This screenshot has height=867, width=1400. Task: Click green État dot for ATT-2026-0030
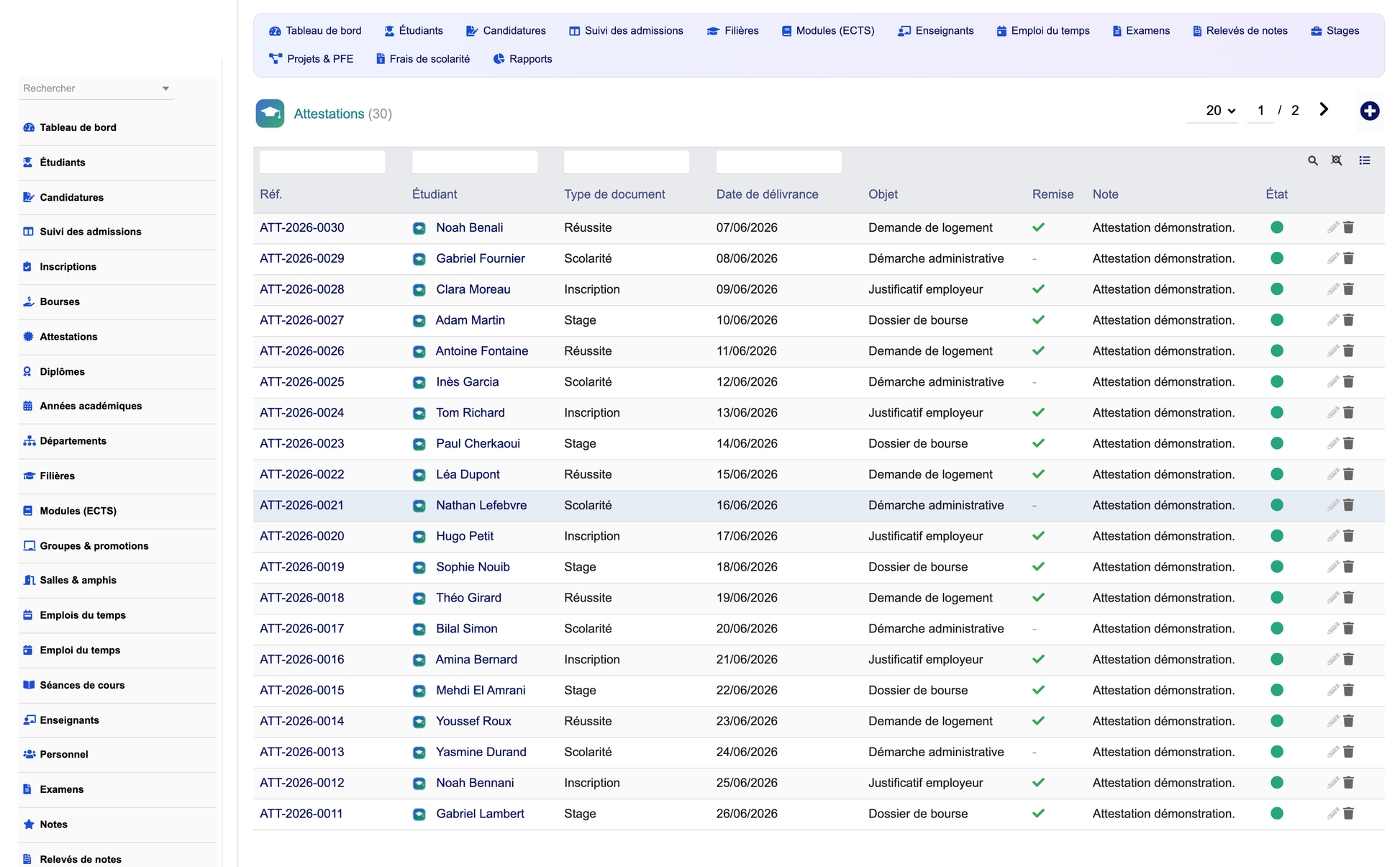[1277, 227]
